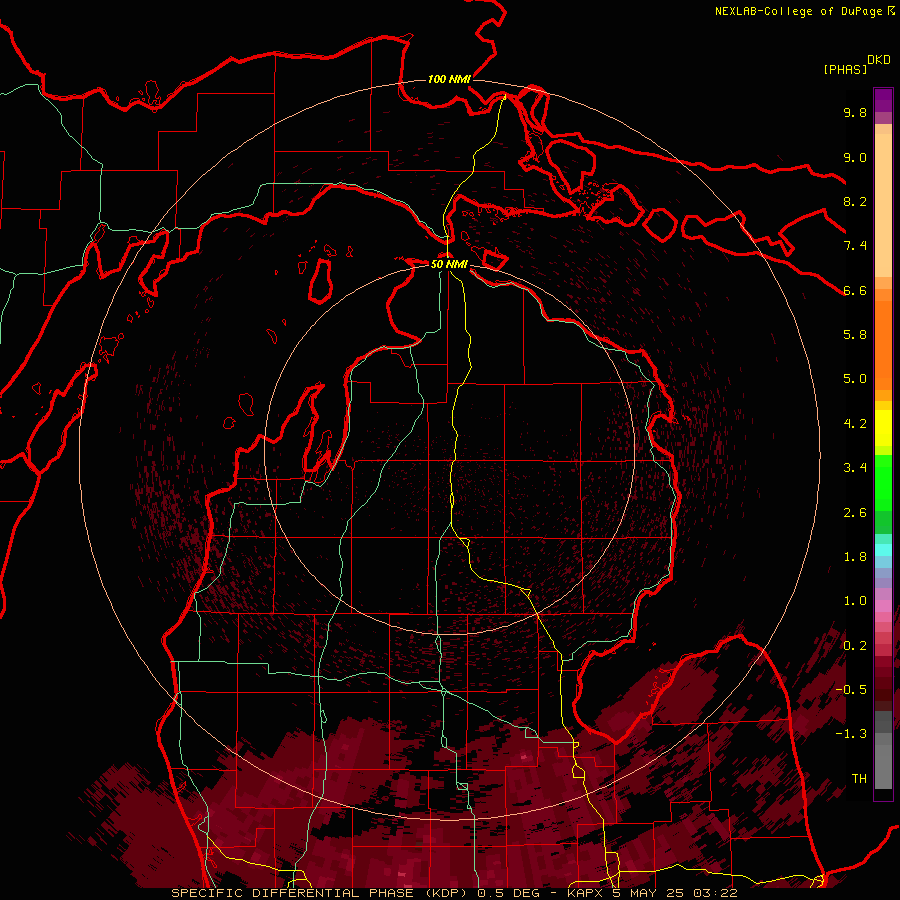Click the 4.2 scale value
The width and height of the screenshot is (900, 900).
855,424
